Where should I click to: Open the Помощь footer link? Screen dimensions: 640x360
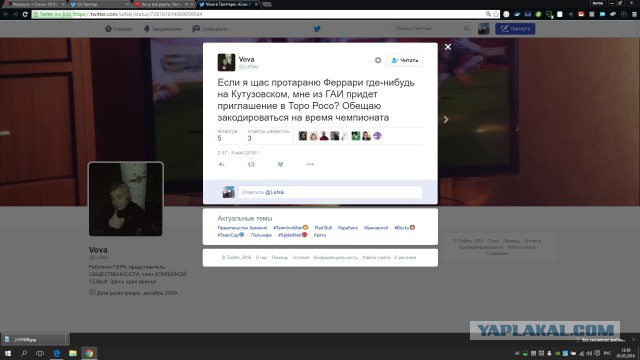[280, 258]
